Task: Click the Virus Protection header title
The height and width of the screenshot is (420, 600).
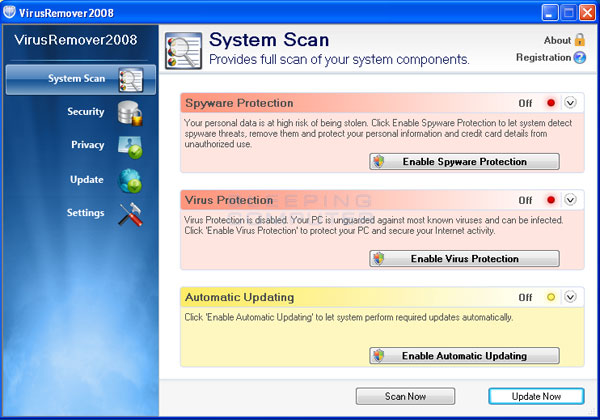Action: pos(229,200)
